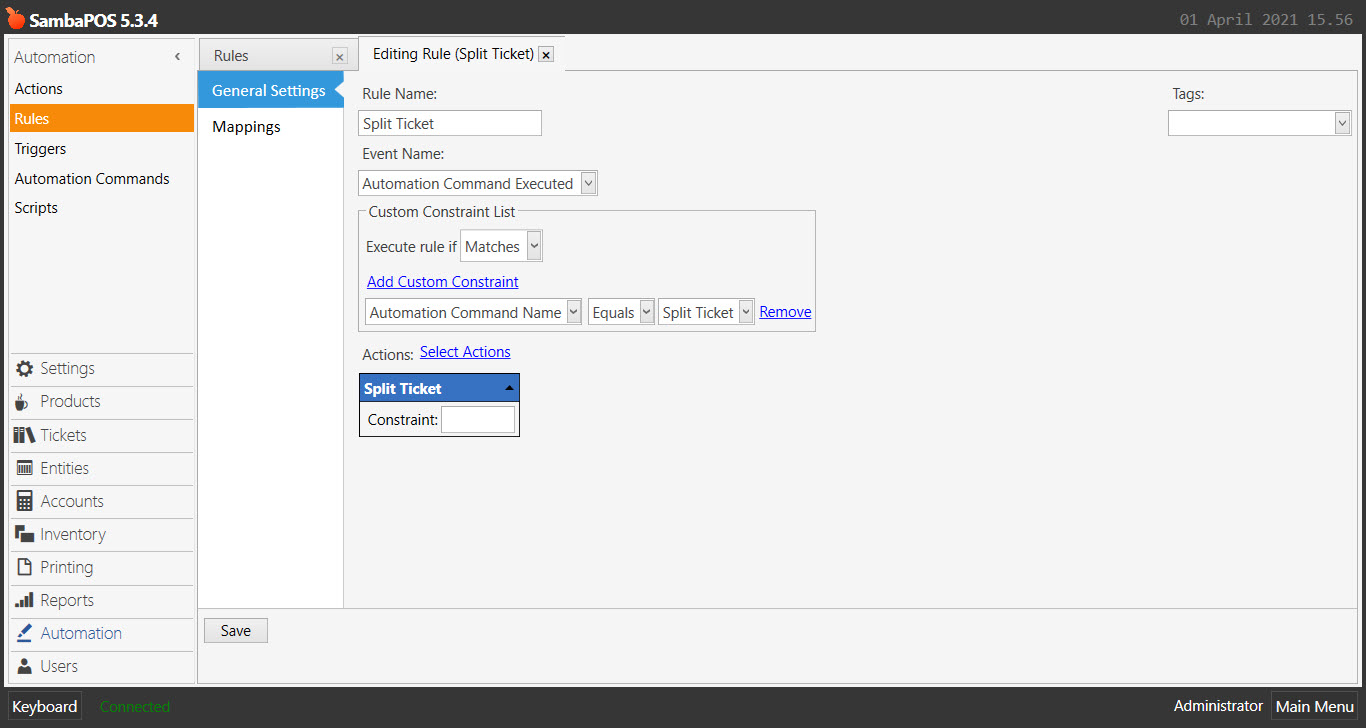
Task: Open the Settings section icon
Action: [x=22, y=369]
